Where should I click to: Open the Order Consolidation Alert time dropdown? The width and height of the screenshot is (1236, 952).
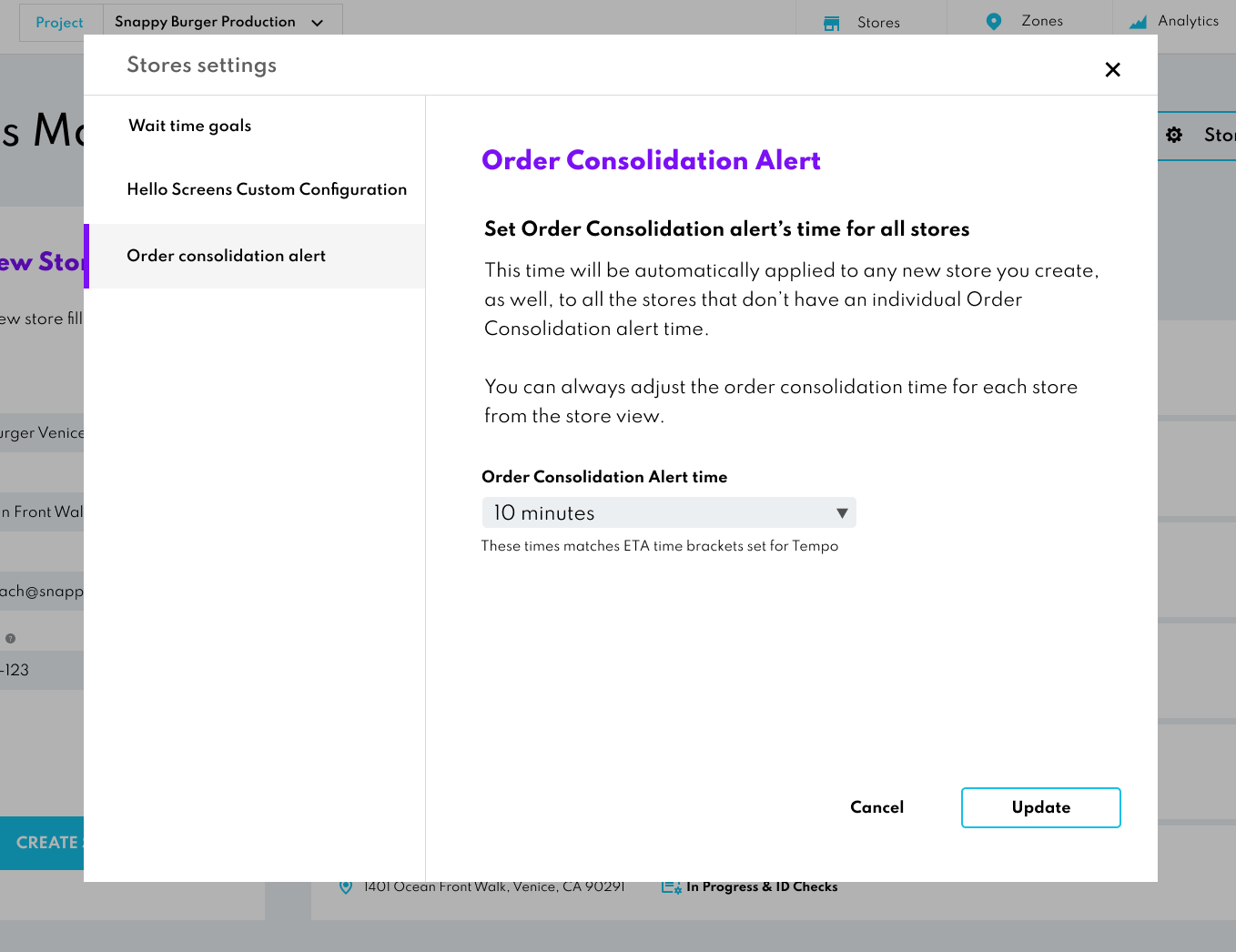pyautogui.click(x=669, y=512)
